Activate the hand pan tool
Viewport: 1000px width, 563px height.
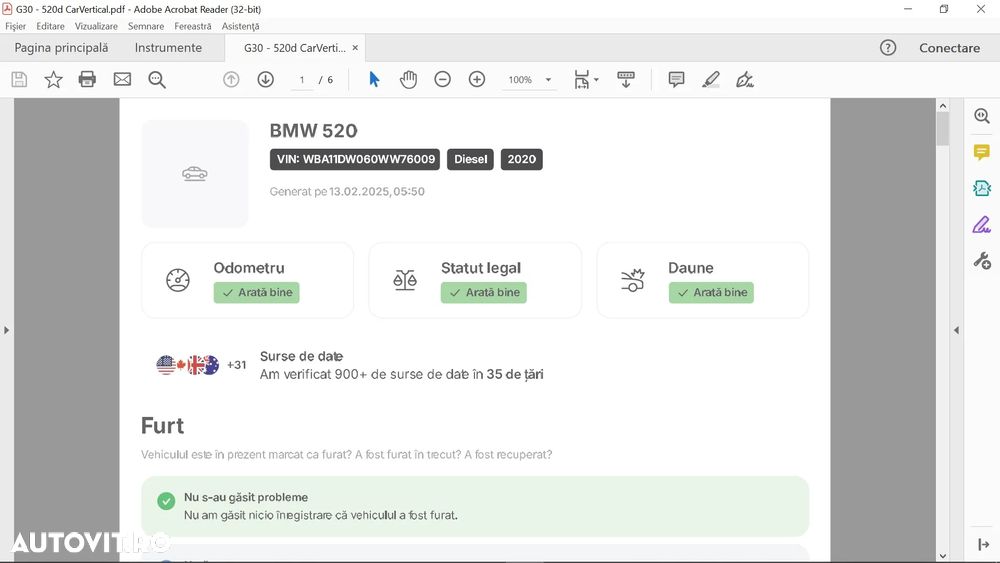[x=408, y=80]
